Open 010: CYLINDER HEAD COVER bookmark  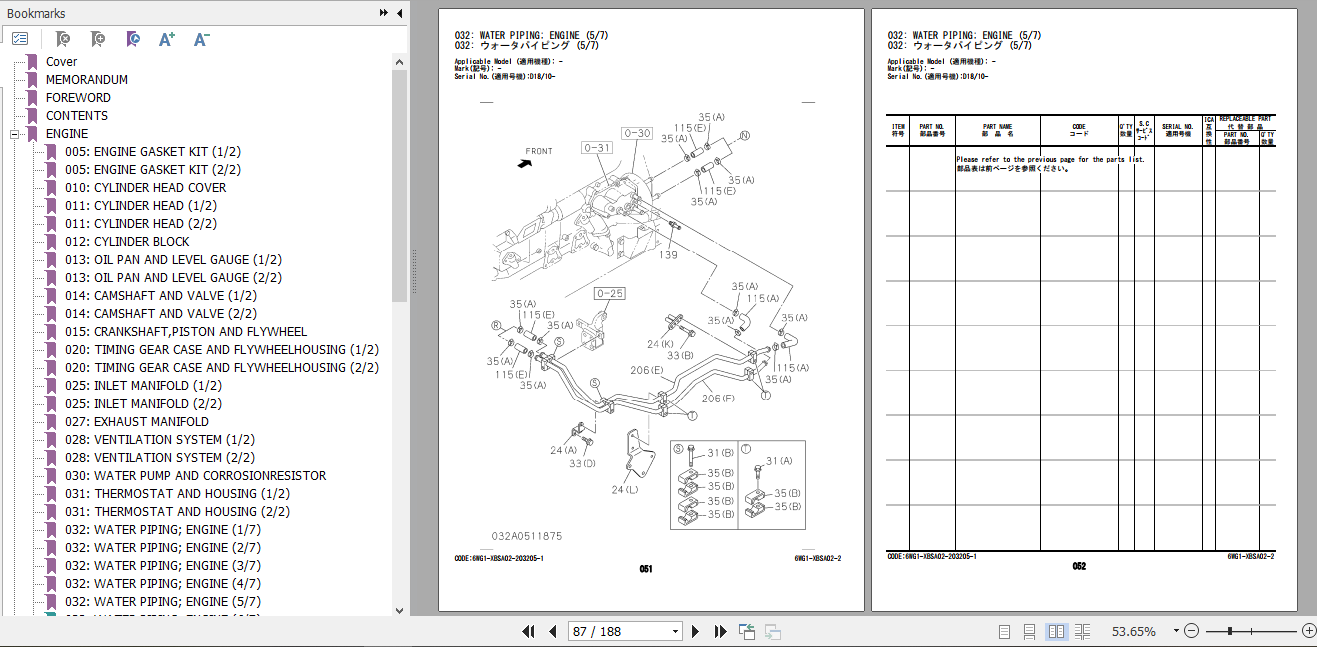point(146,188)
